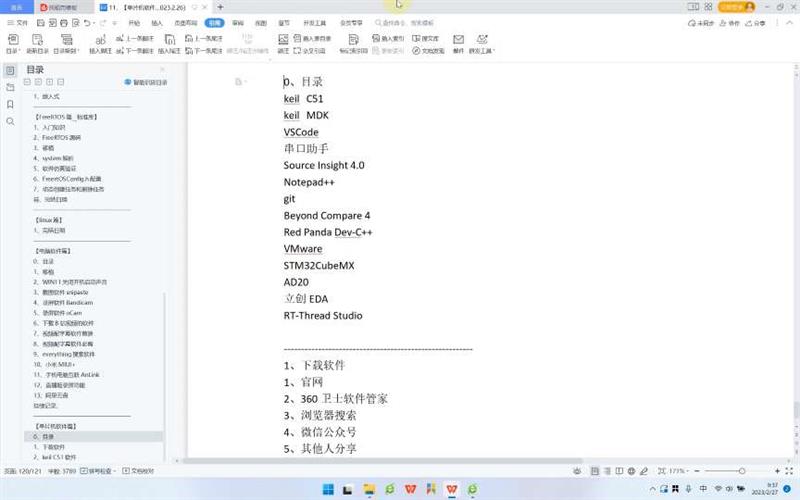
Task: Click the zoom percentage 171% in status bar
Action: click(677, 471)
